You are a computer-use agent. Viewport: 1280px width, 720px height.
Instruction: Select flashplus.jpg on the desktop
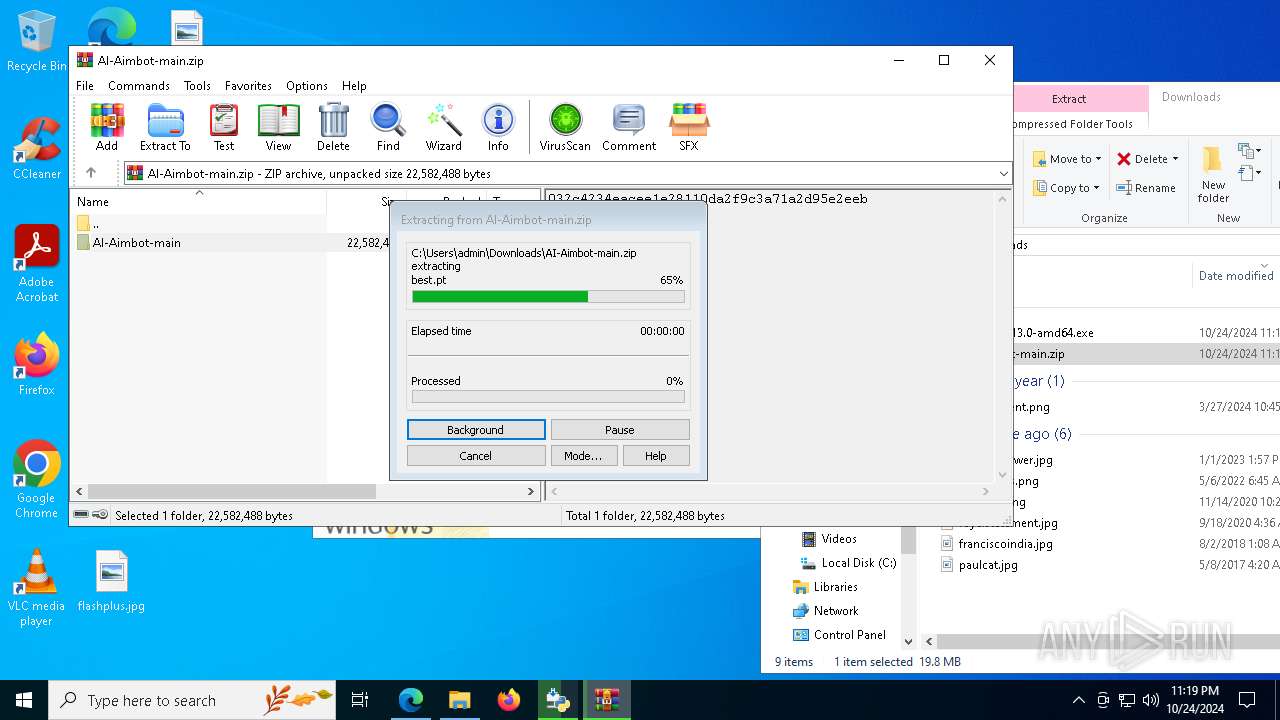tap(111, 581)
